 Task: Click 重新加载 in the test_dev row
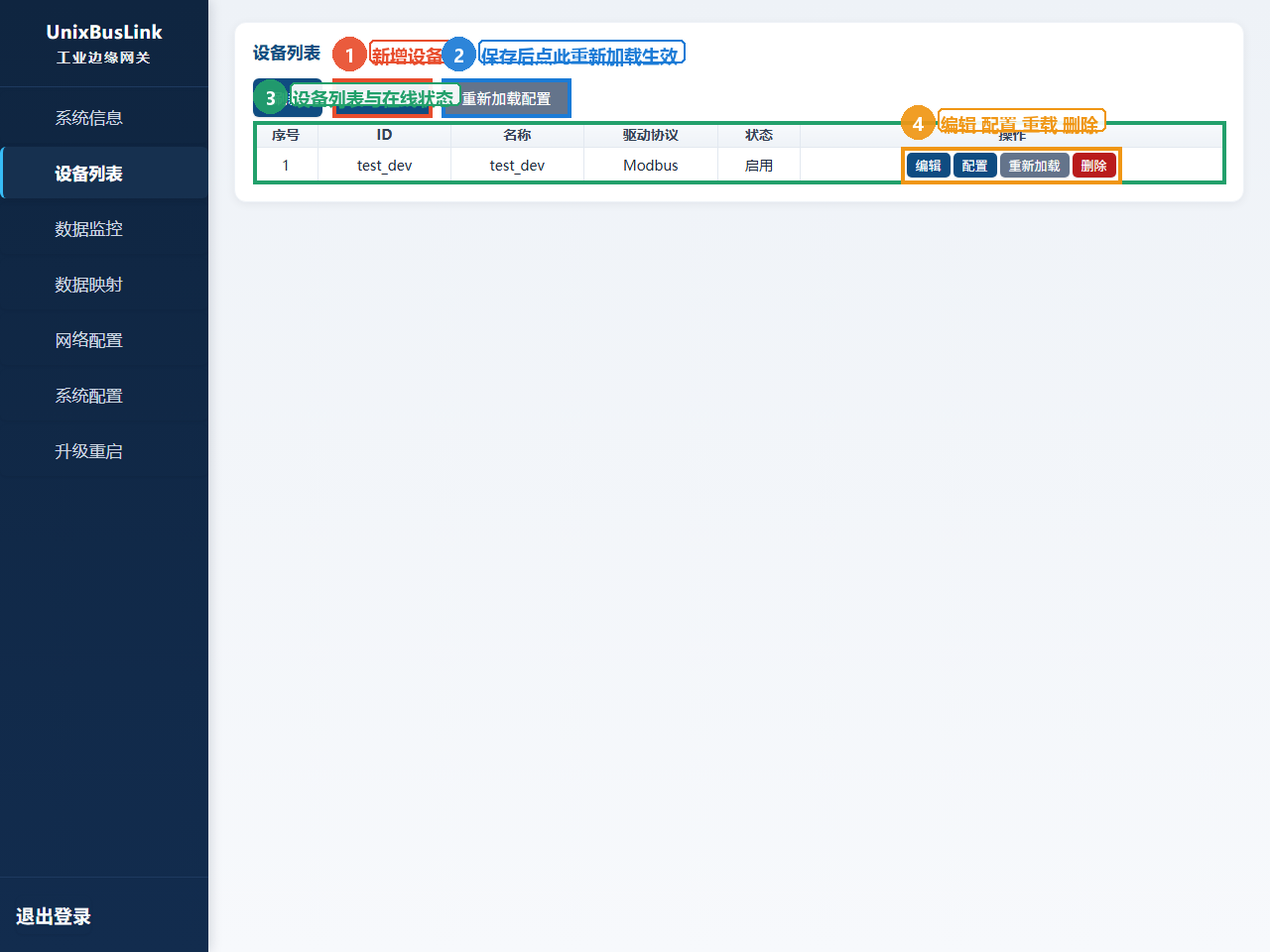pos(1035,166)
